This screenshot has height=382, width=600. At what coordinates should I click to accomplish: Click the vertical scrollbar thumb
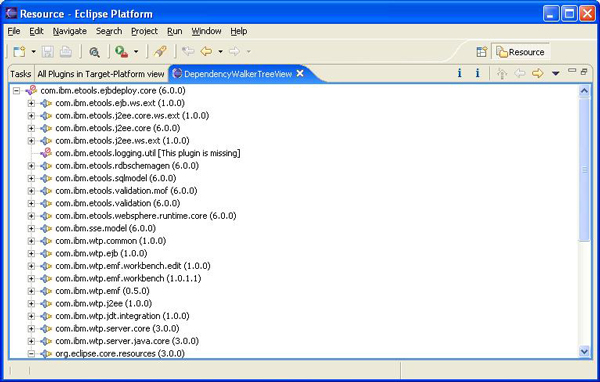click(584, 170)
